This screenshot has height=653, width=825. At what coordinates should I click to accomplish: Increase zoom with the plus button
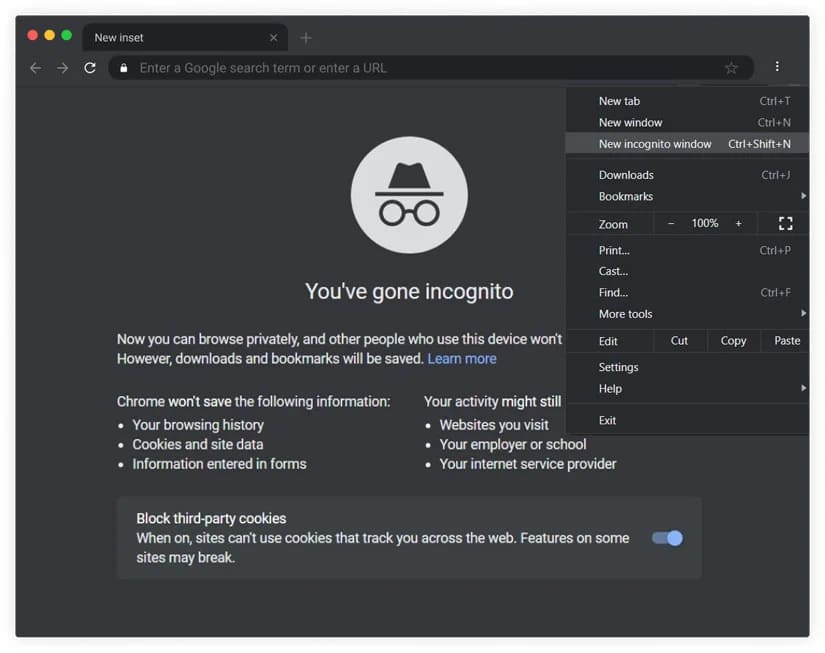click(x=739, y=224)
